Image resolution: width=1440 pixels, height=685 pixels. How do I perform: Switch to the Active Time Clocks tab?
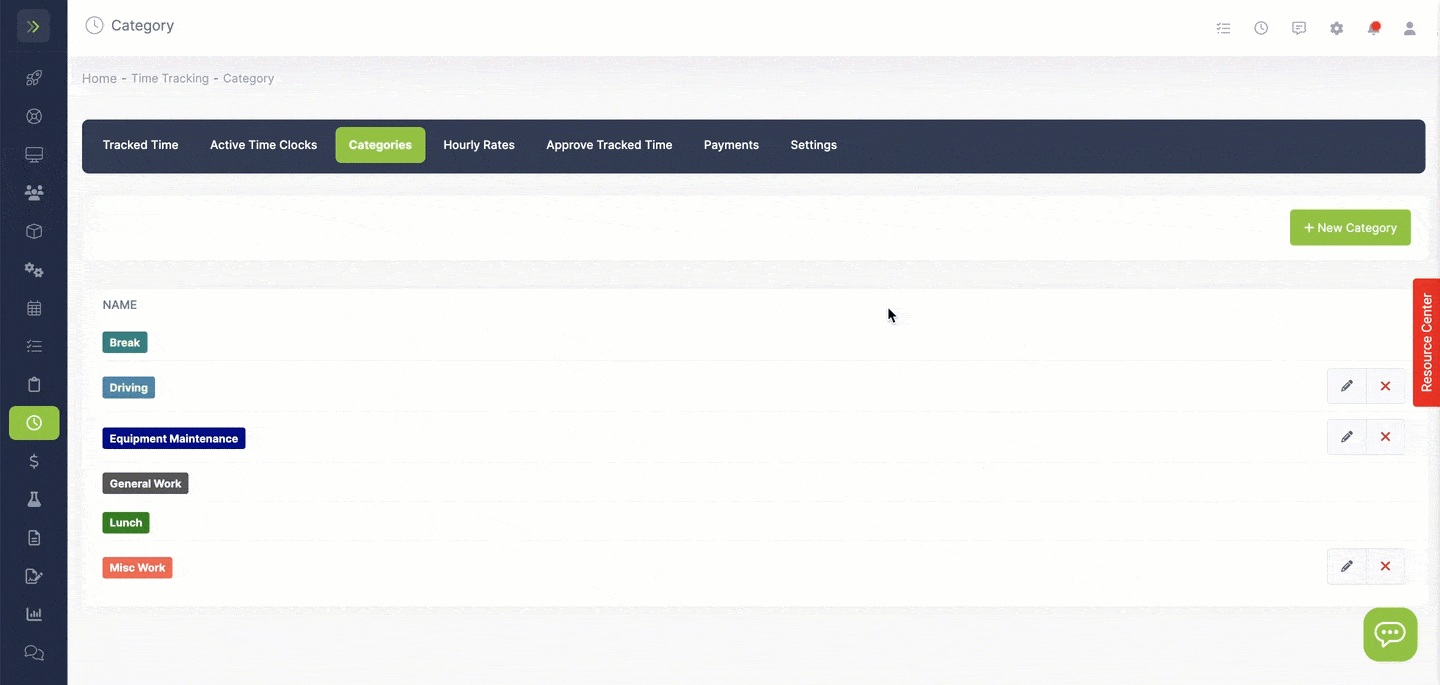263,145
